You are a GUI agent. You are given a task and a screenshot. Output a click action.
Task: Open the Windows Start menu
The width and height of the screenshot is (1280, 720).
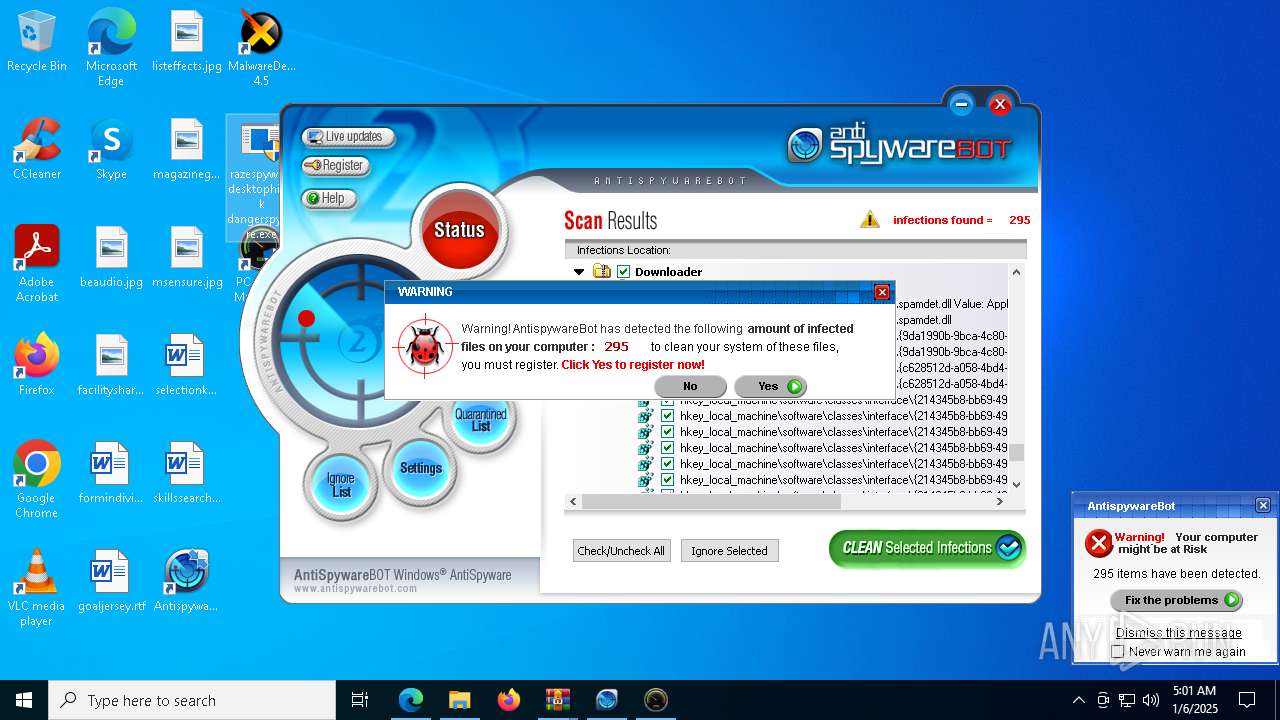tap(24, 700)
